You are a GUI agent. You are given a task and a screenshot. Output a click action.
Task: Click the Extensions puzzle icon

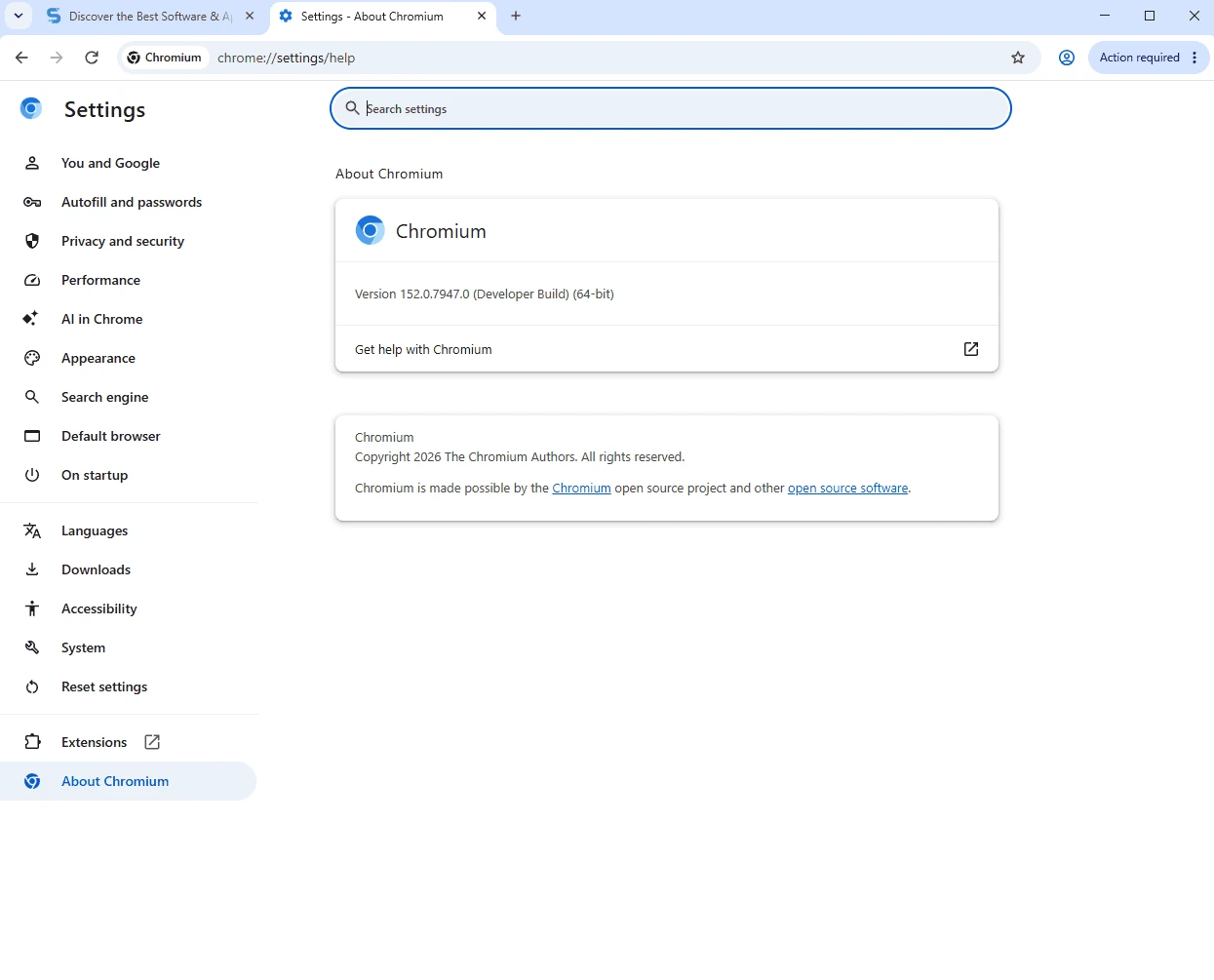click(x=32, y=742)
